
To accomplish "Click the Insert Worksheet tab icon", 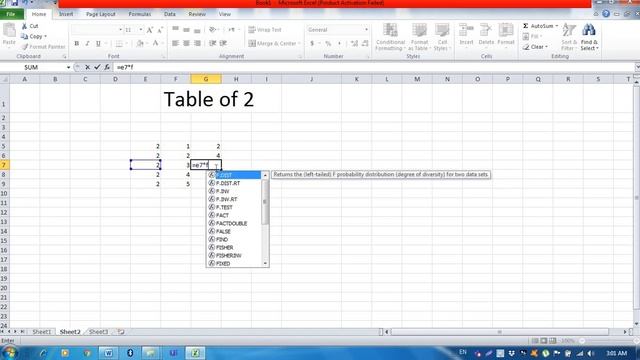I will (121, 332).
